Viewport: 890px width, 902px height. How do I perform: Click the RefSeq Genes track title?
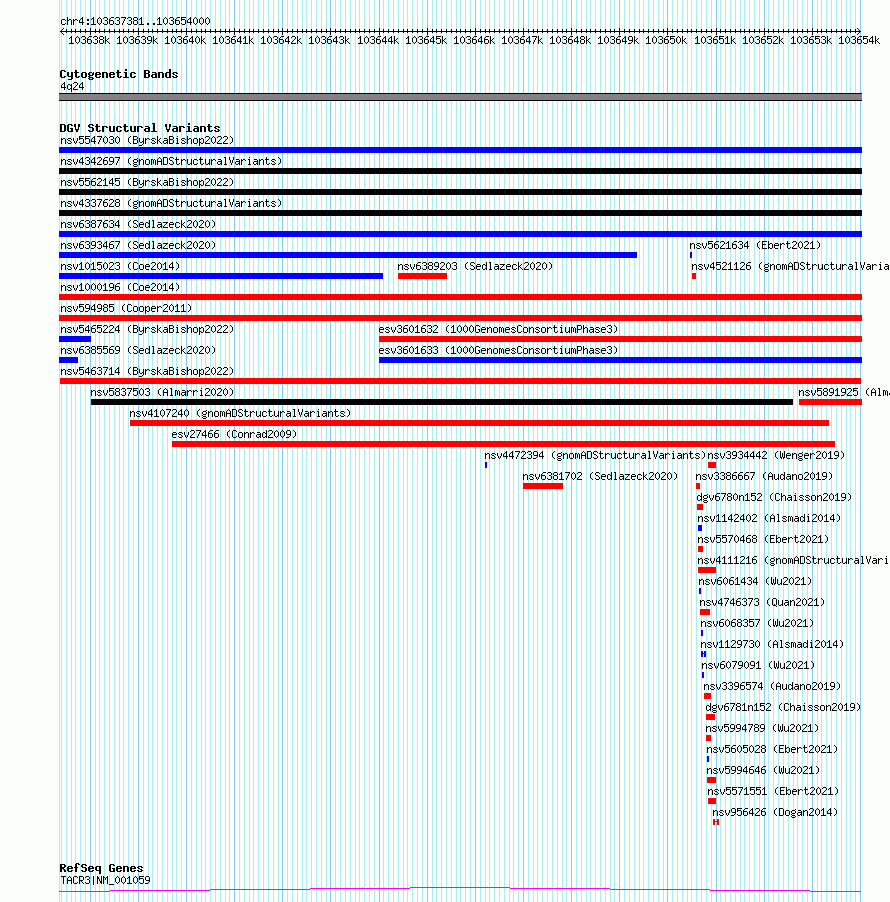coord(101,868)
